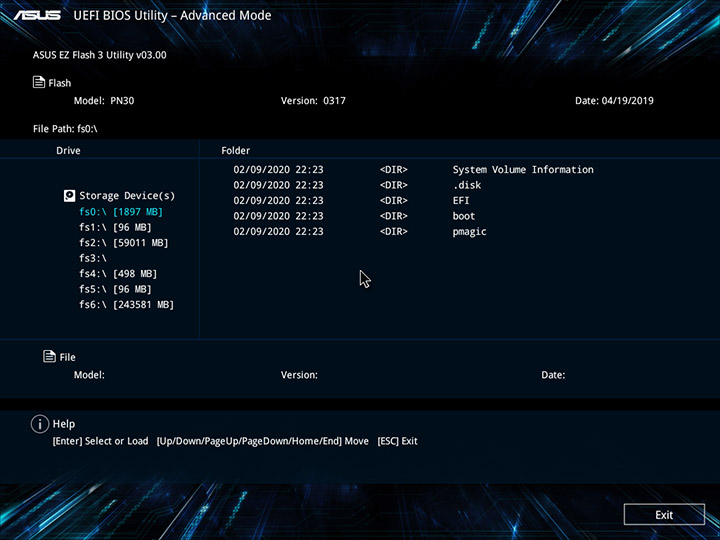Click the date of the pmagic row
720x540 pixels.
click(x=278, y=231)
